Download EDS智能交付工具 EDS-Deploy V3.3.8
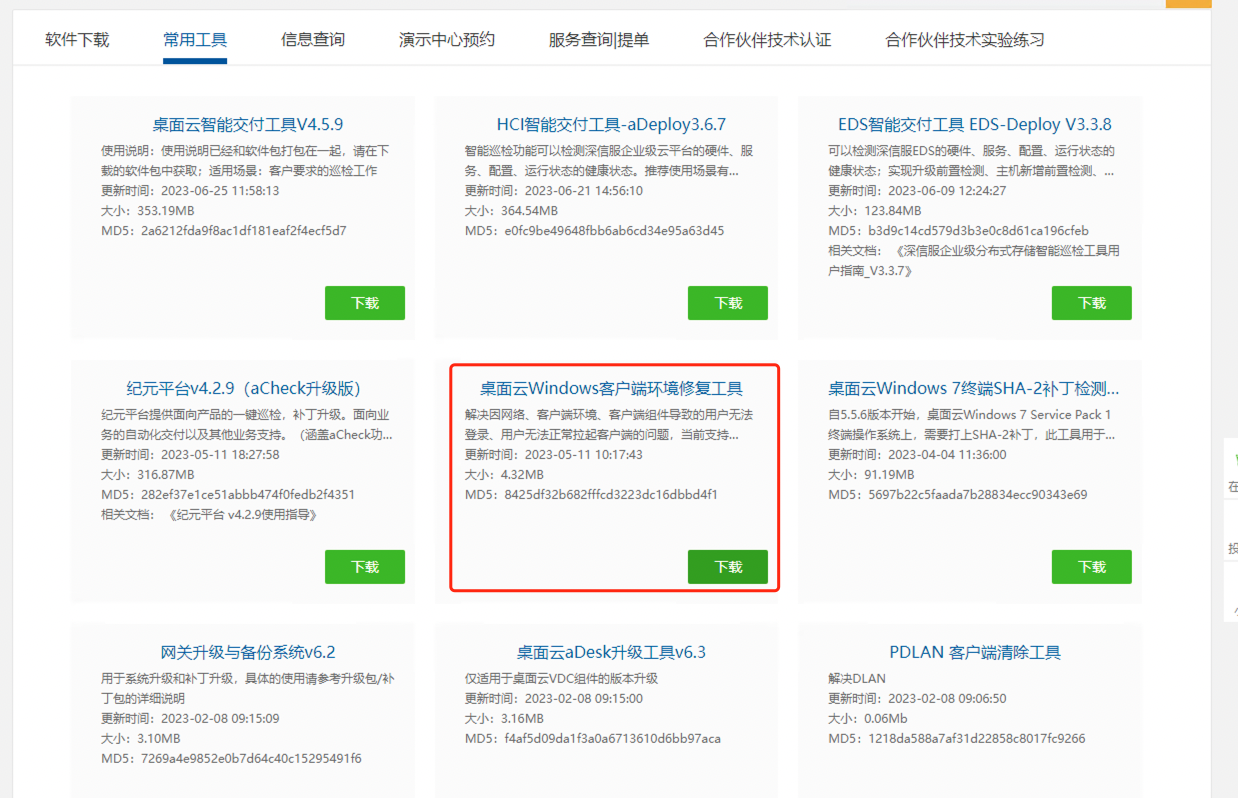 point(1091,303)
